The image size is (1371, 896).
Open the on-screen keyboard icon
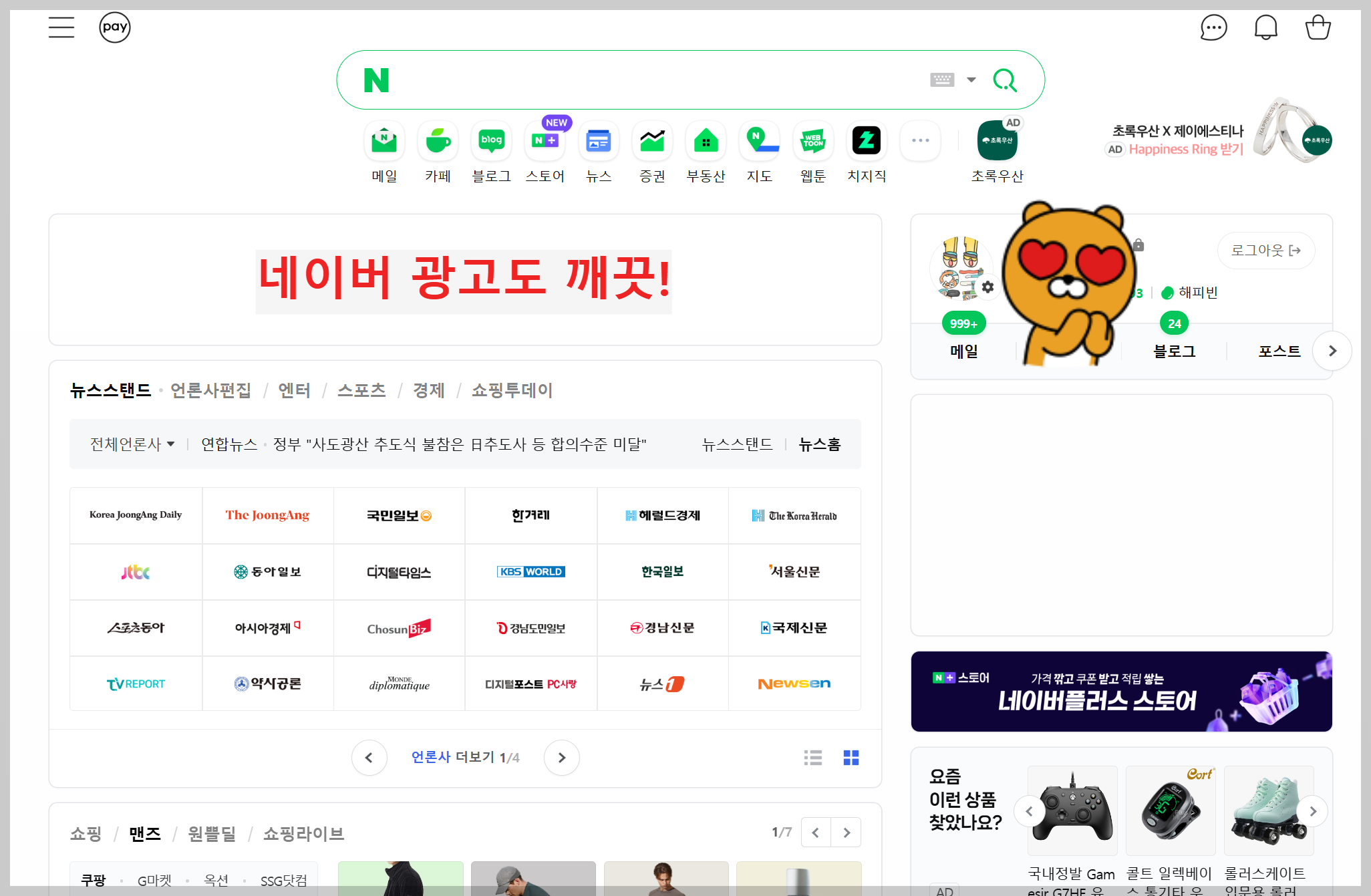coord(942,80)
